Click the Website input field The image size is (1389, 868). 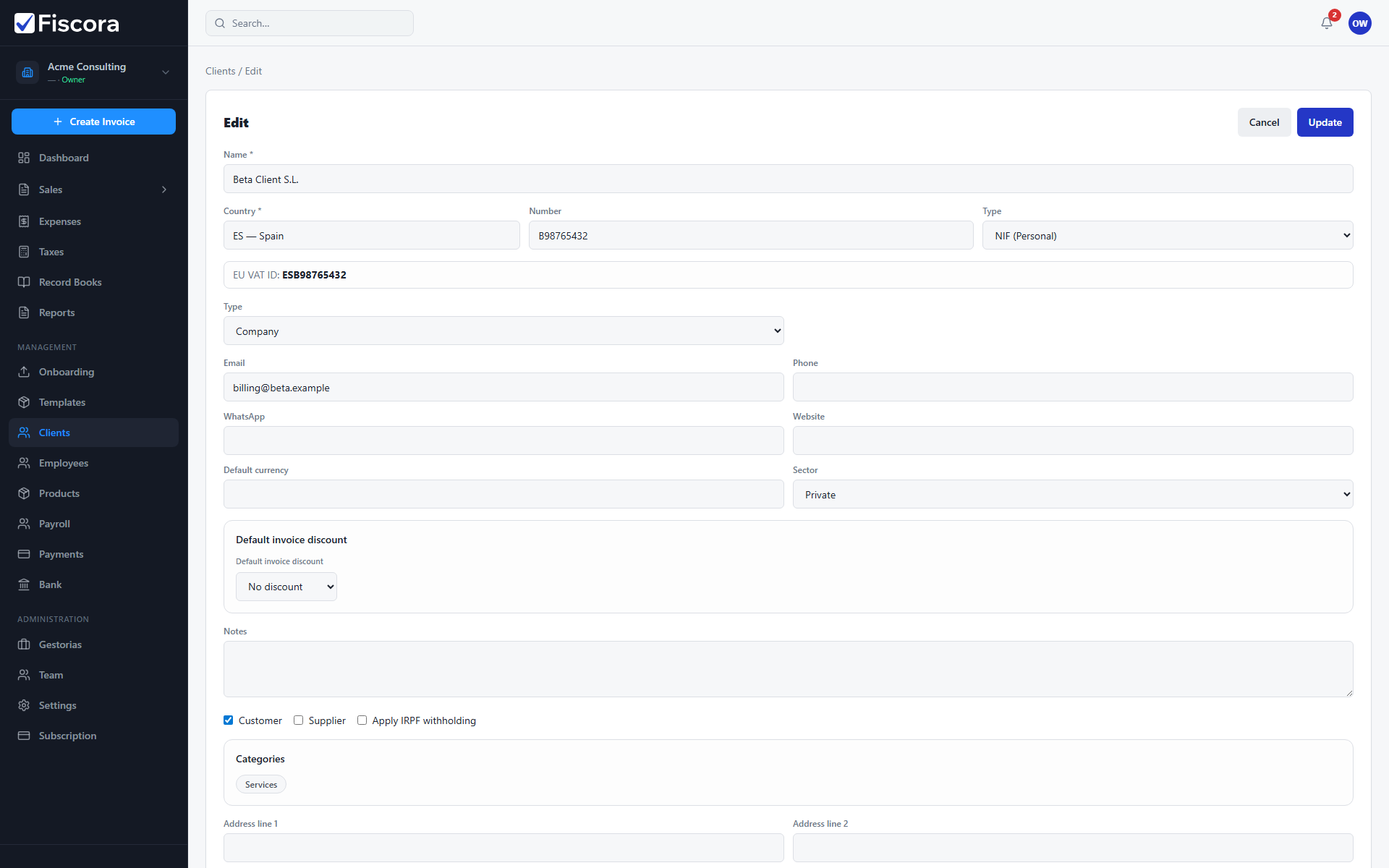[1072, 441]
